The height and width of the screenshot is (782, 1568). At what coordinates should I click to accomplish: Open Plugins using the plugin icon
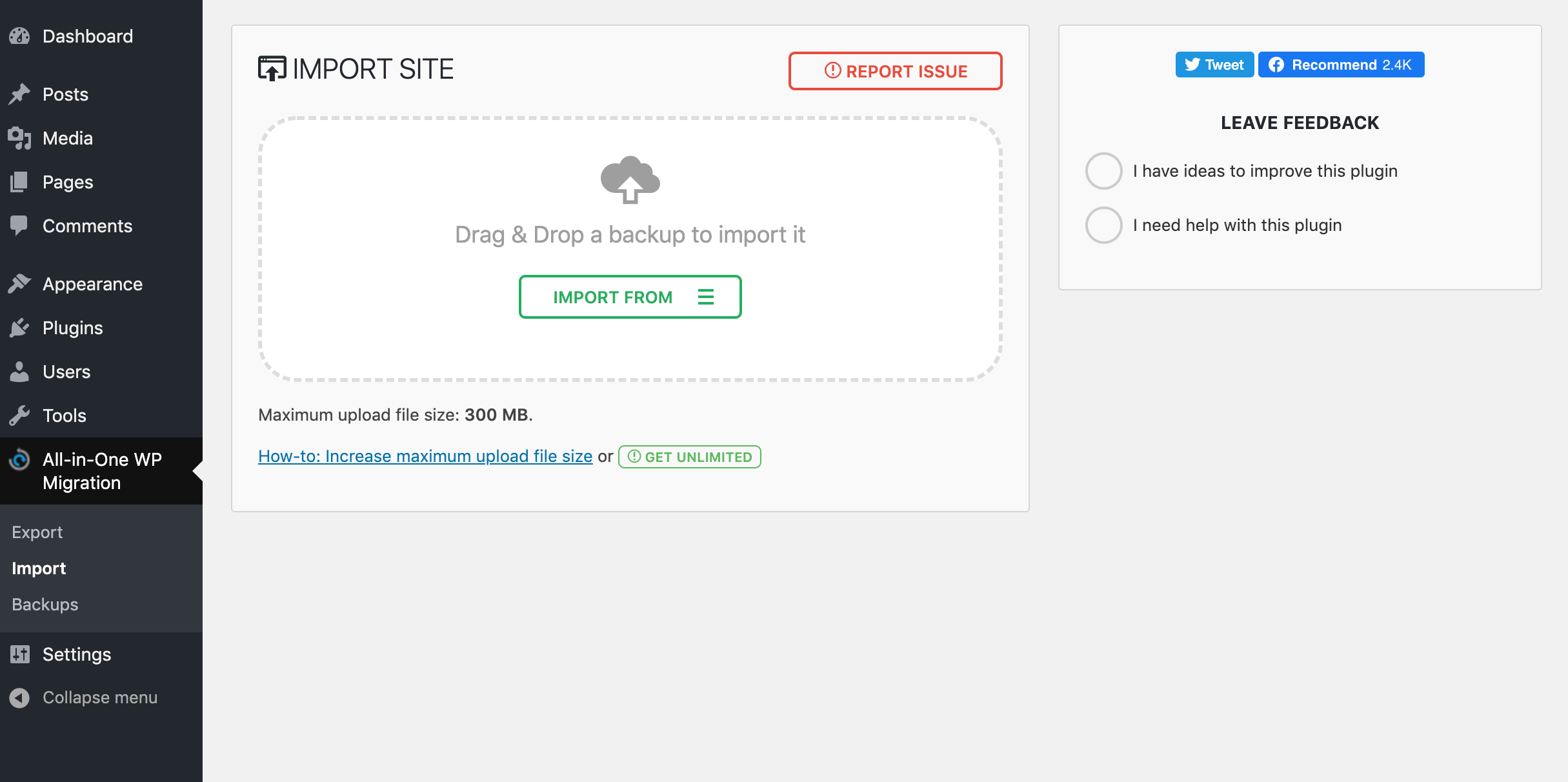[20, 327]
